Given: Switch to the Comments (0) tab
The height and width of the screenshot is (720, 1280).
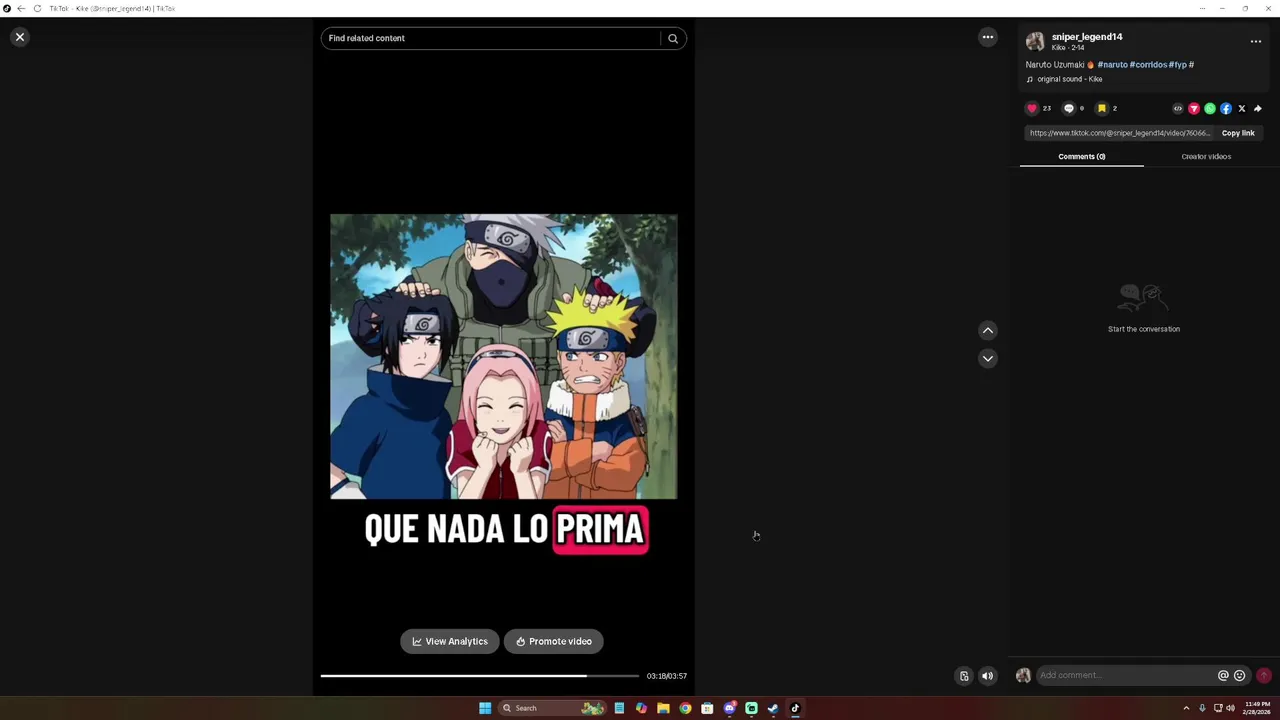Looking at the screenshot, I should pos(1082,156).
